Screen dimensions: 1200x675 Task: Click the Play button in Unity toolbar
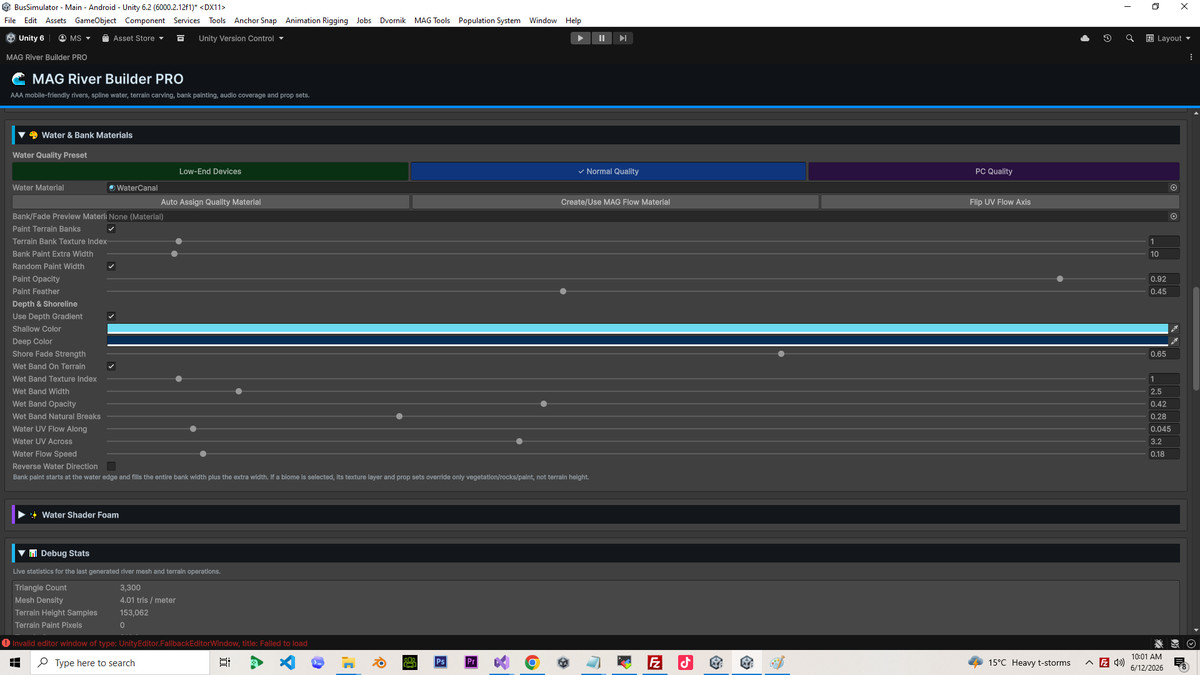580,38
